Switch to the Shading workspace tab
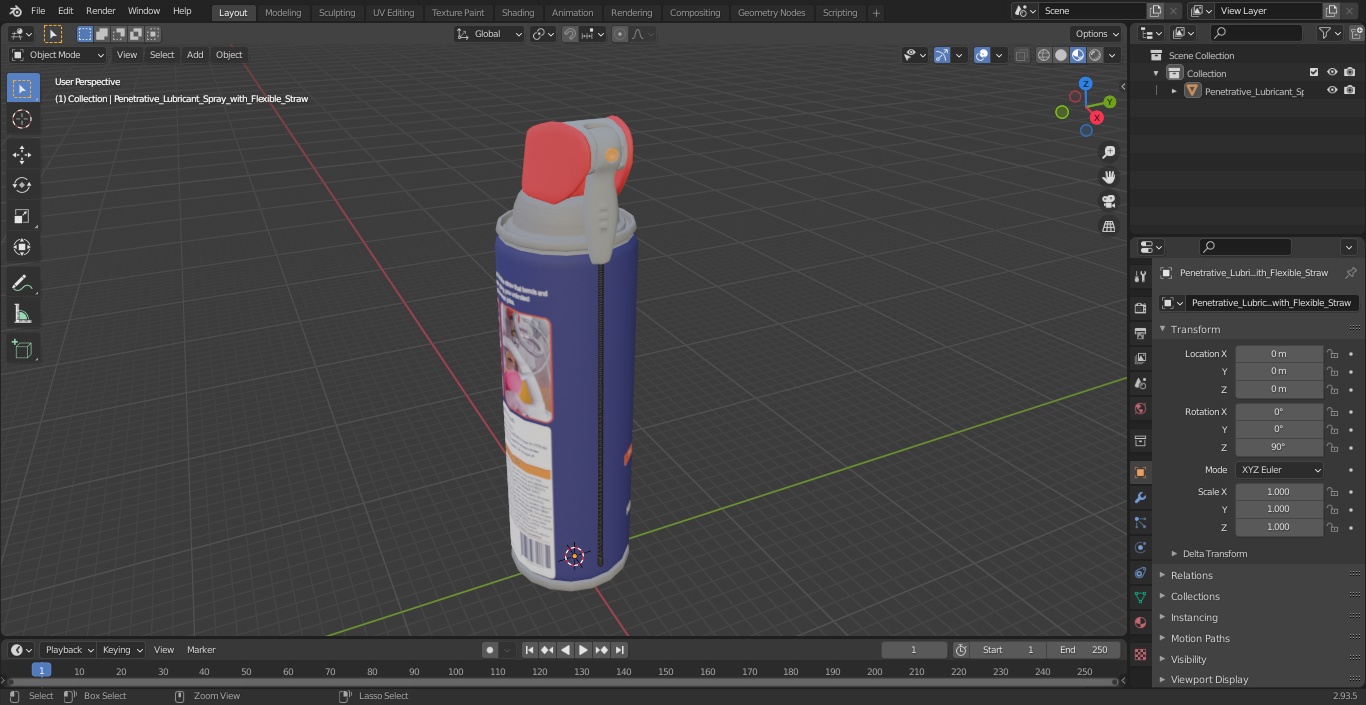 (x=517, y=12)
